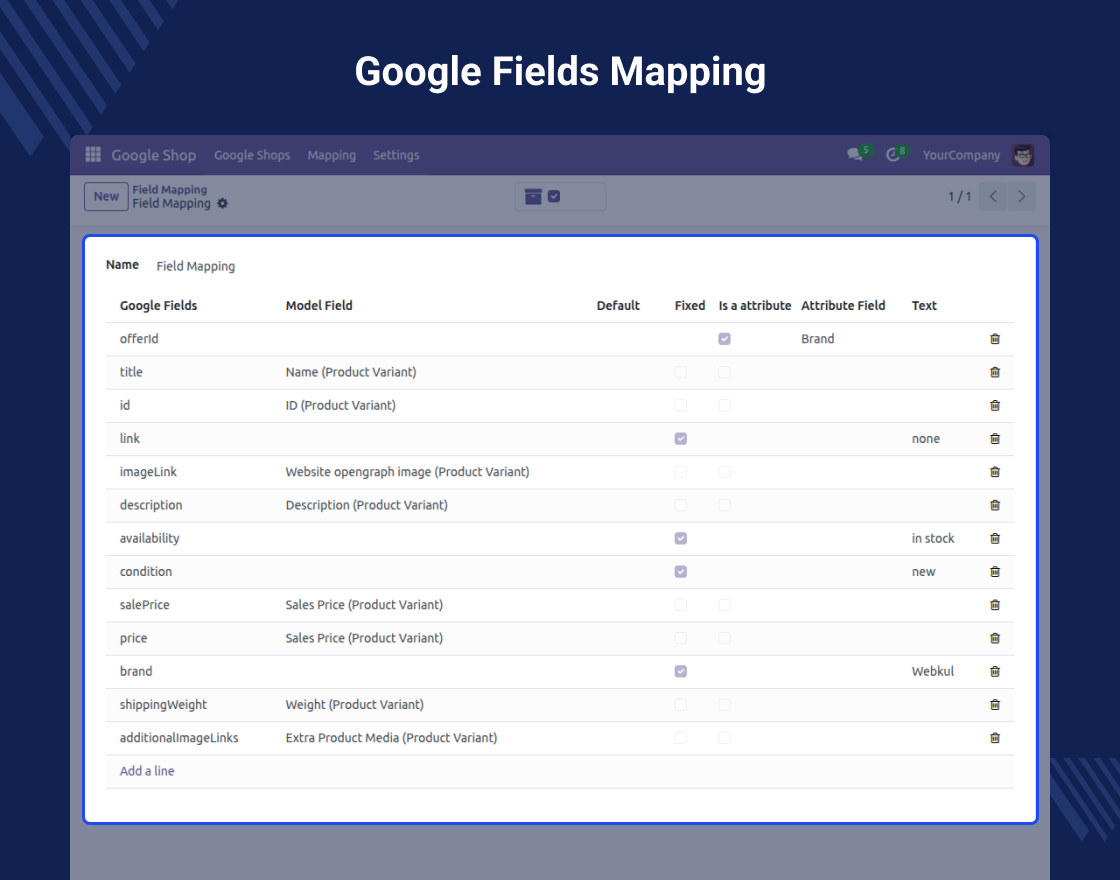
Task: Delete the link row
Action: coord(995,439)
